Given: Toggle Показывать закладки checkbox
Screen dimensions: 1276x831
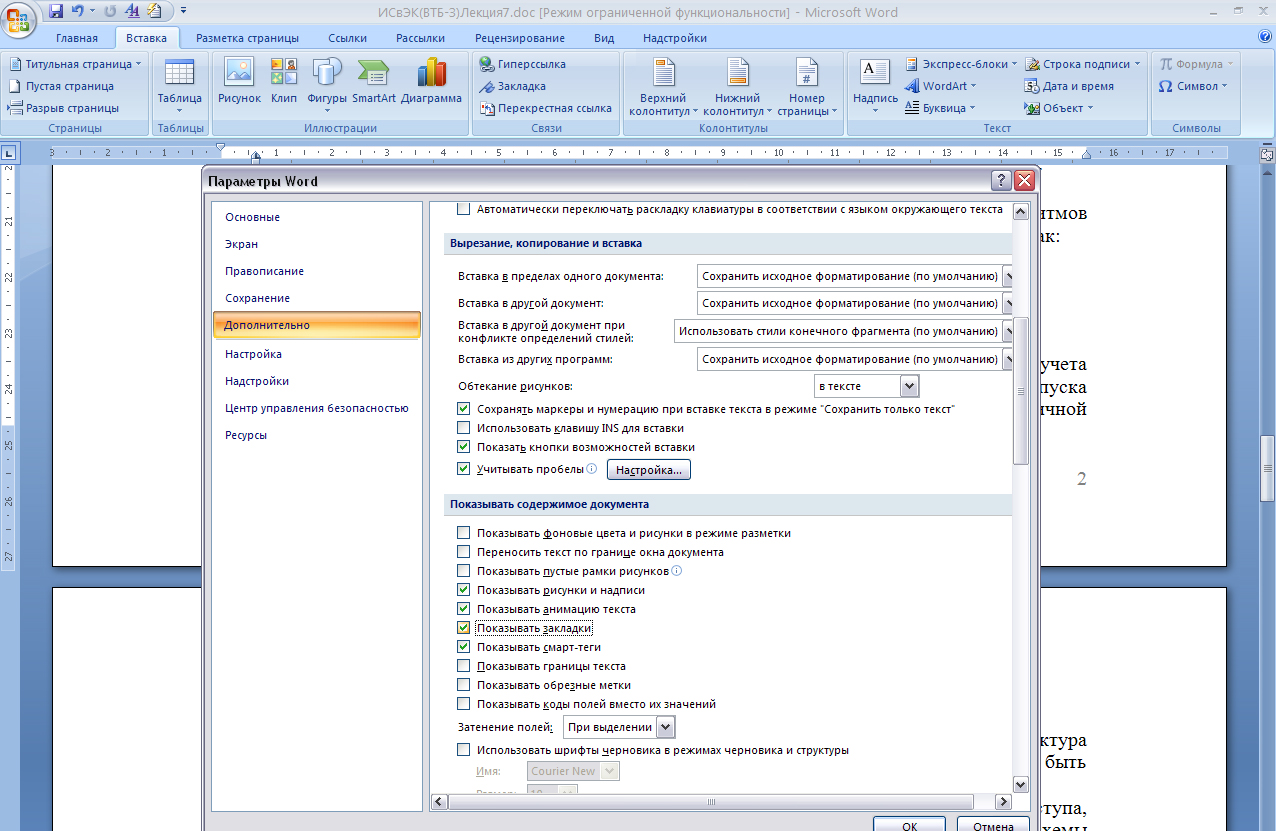Looking at the screenshot, I should (x=463, y=628).
